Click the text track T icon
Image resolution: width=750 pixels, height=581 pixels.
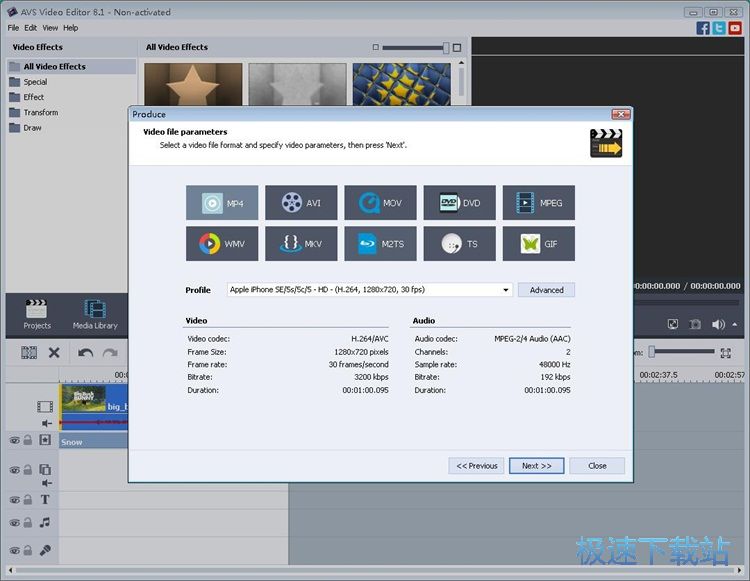[45, 500]
